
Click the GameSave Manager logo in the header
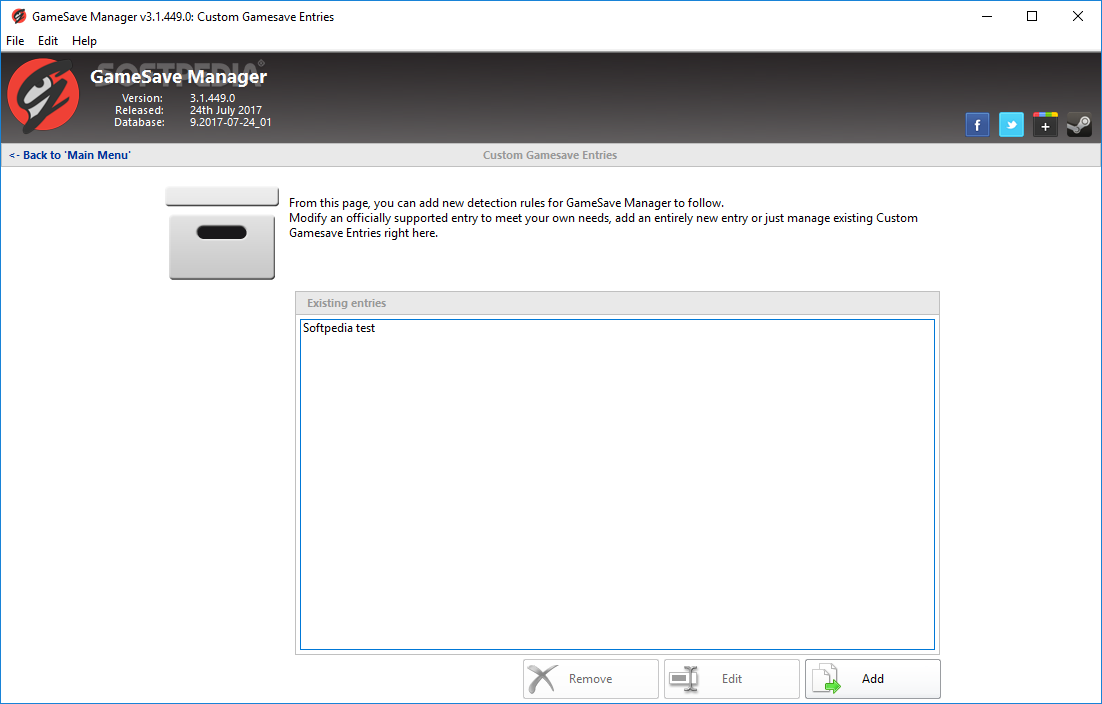tap(43, 96)
